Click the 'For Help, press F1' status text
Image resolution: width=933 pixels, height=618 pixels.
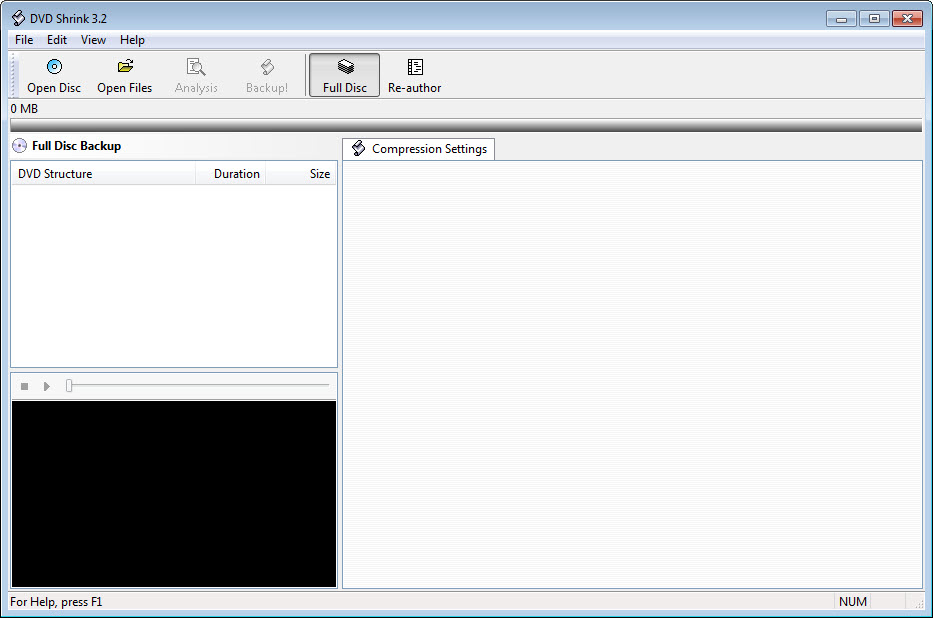click(x=56, y=602)
